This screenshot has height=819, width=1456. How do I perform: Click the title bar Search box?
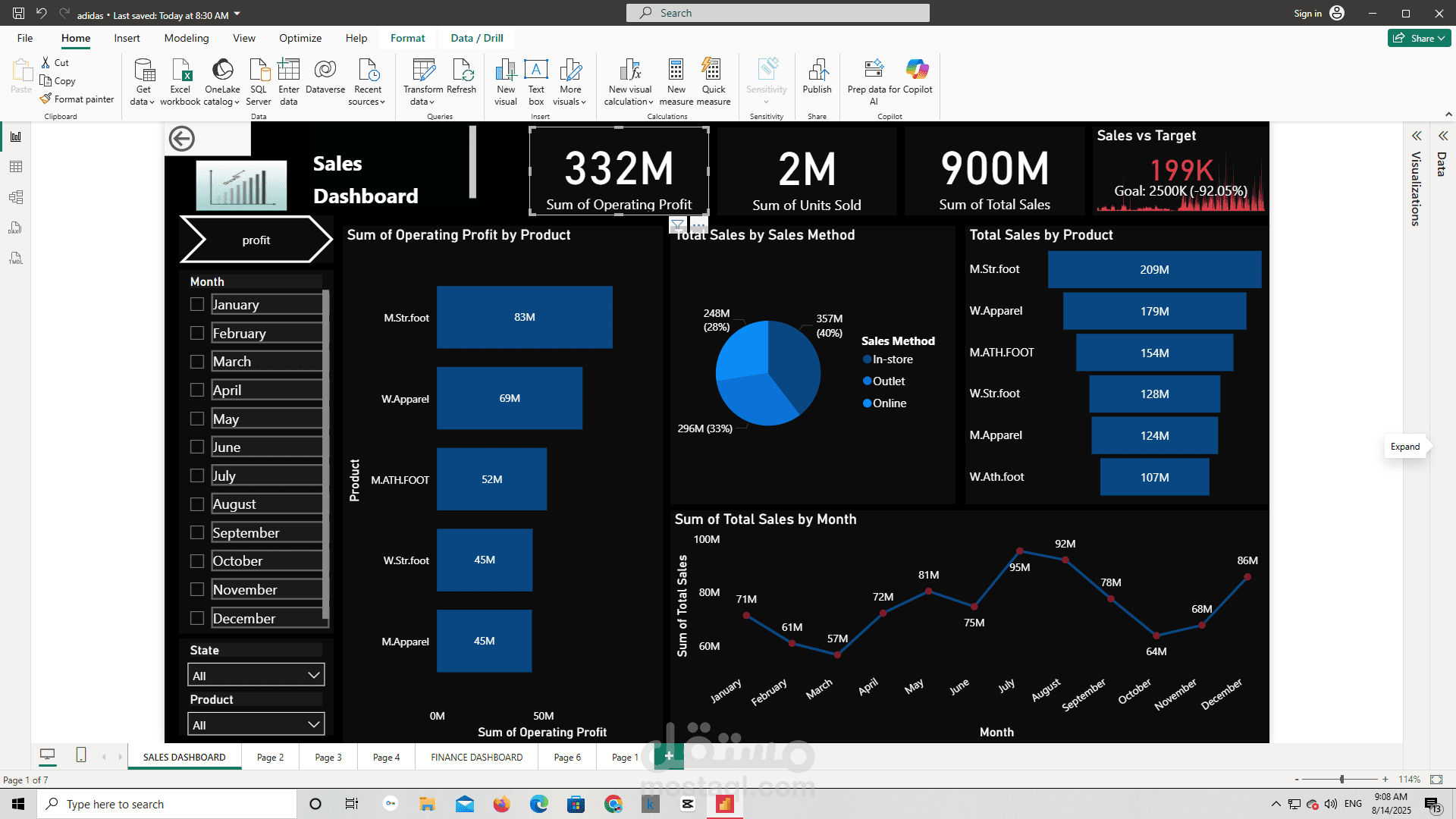778,13
